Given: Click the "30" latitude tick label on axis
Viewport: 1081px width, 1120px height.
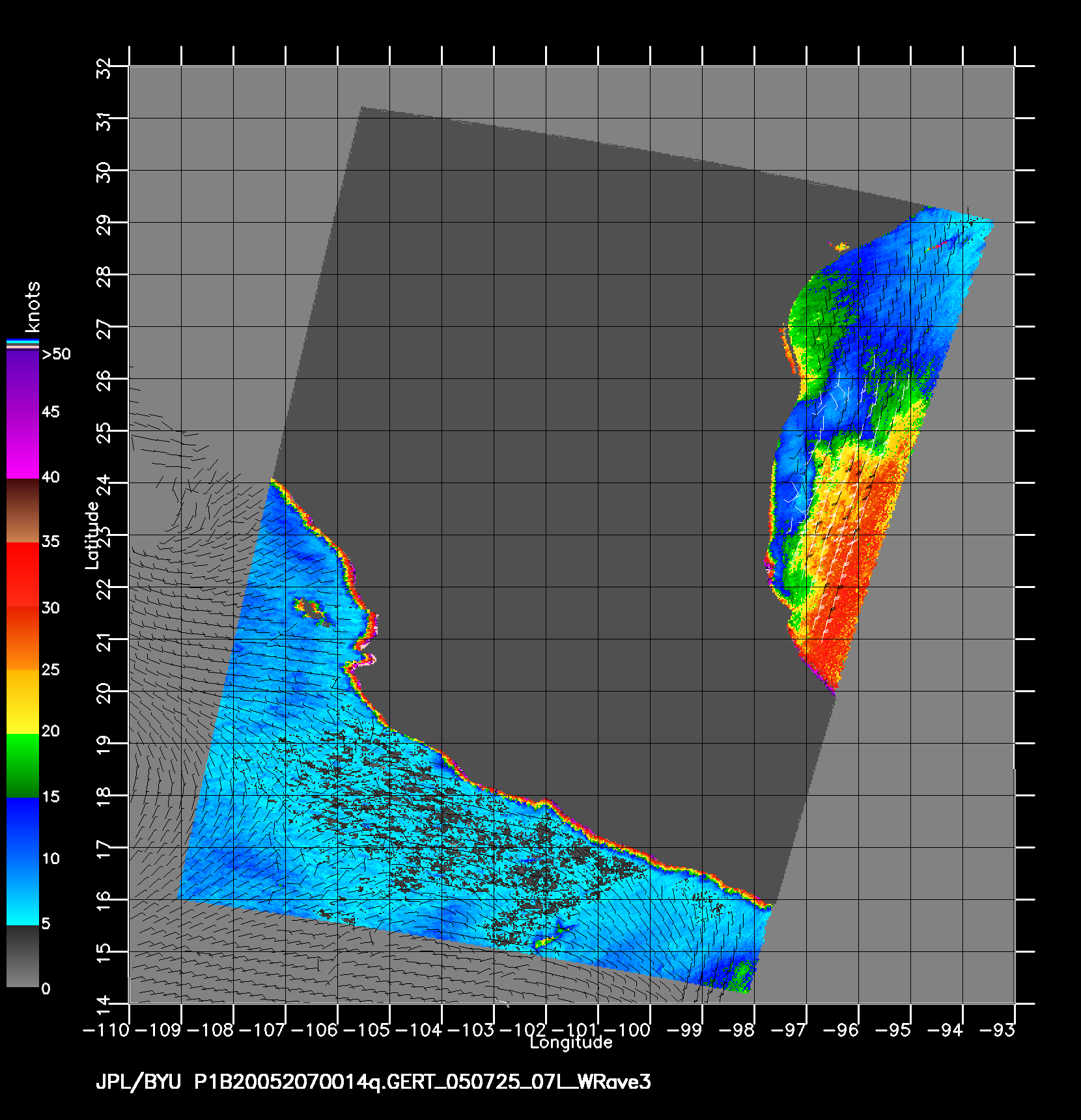Looking at the screenshot, I should click(x=104, y=173).
